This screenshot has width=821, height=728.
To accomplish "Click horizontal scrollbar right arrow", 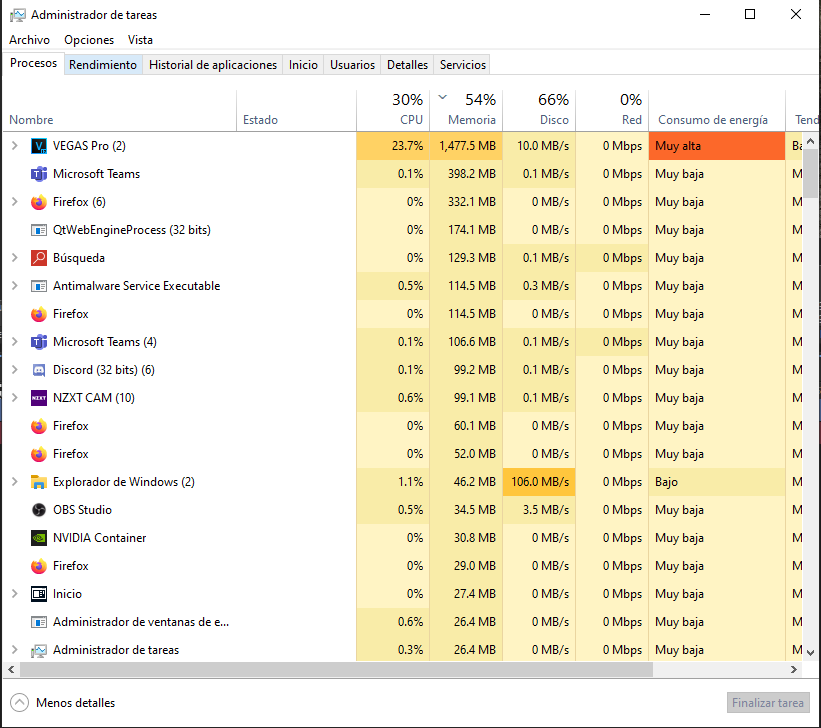I will point(794,669).
